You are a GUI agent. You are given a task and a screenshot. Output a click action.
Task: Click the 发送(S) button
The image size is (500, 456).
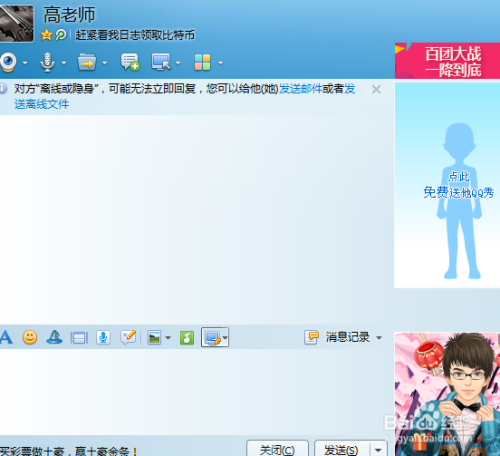tap(341, 449)
